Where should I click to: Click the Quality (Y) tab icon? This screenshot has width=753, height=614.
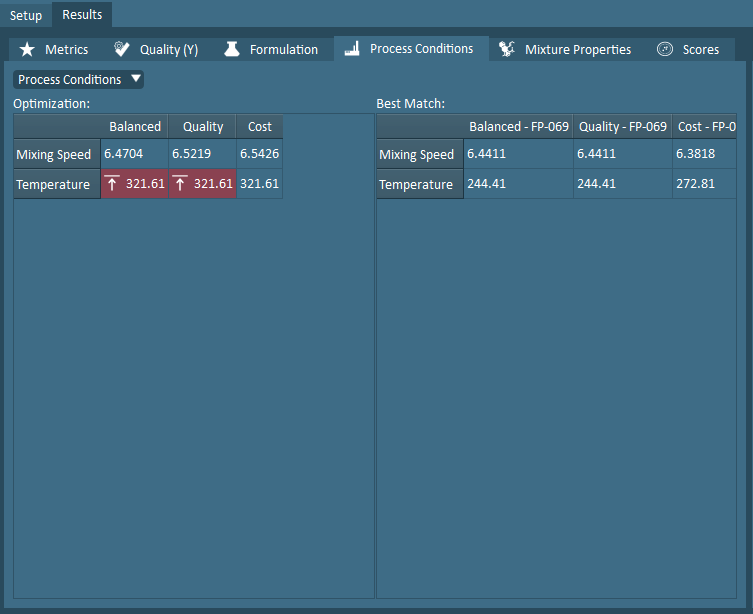click(122, 49)
